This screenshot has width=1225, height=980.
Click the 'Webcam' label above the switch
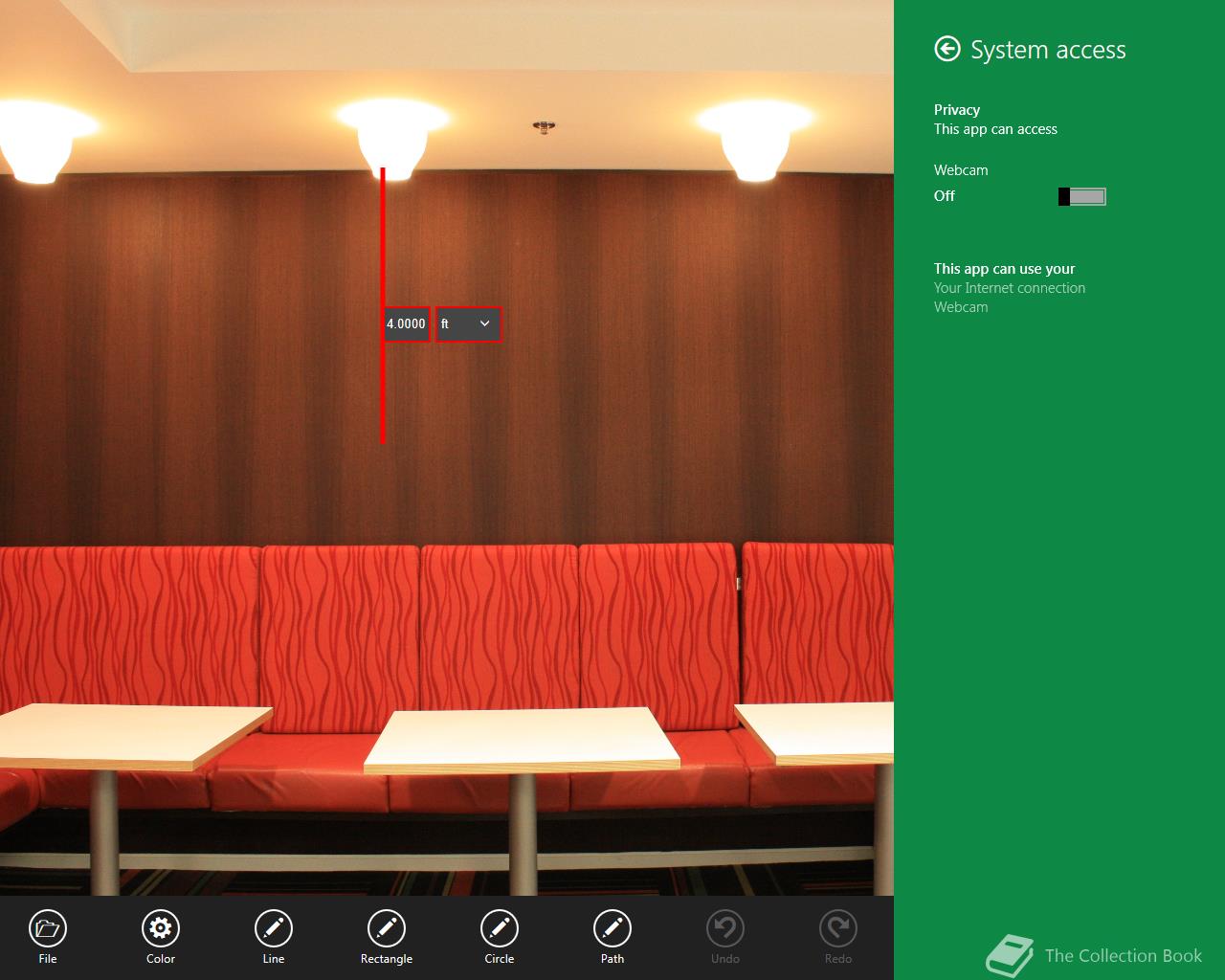961,170
